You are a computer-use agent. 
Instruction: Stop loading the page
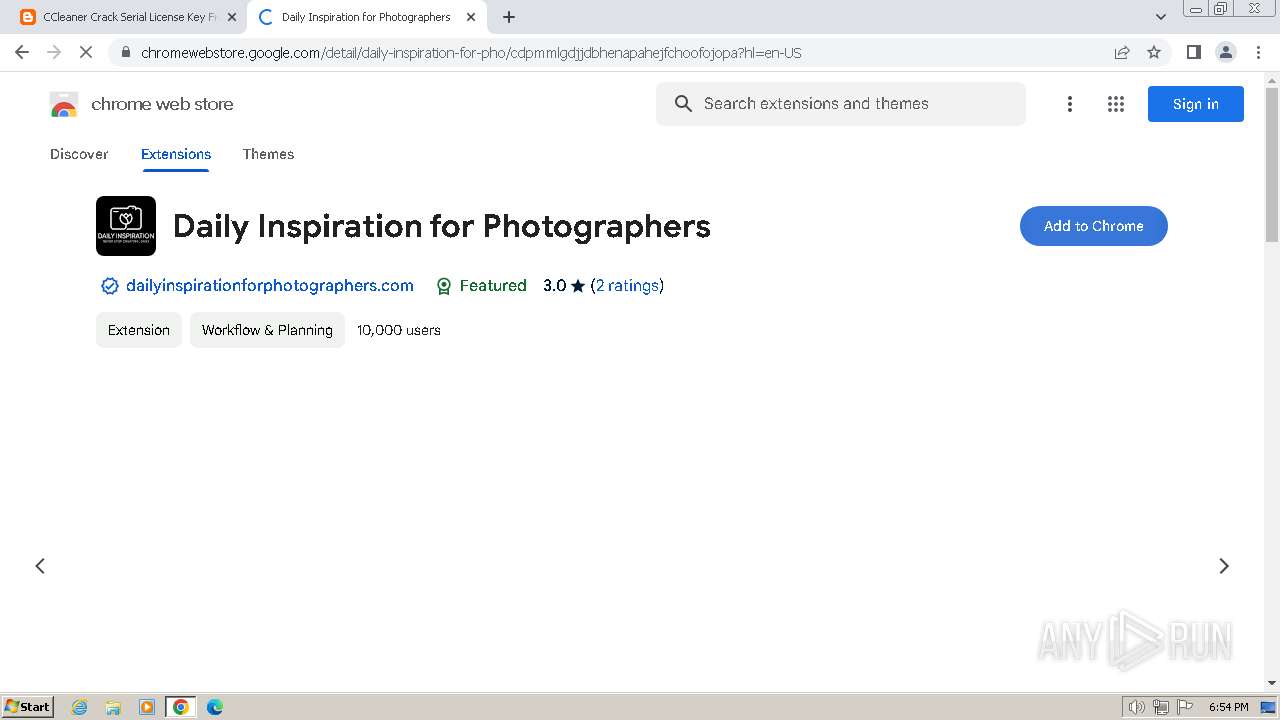[86, 52]
